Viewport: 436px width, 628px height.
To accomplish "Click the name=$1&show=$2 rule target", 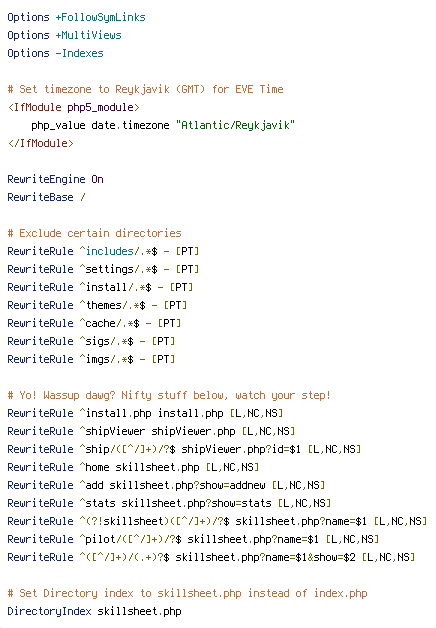I will (x=265, y=558).
